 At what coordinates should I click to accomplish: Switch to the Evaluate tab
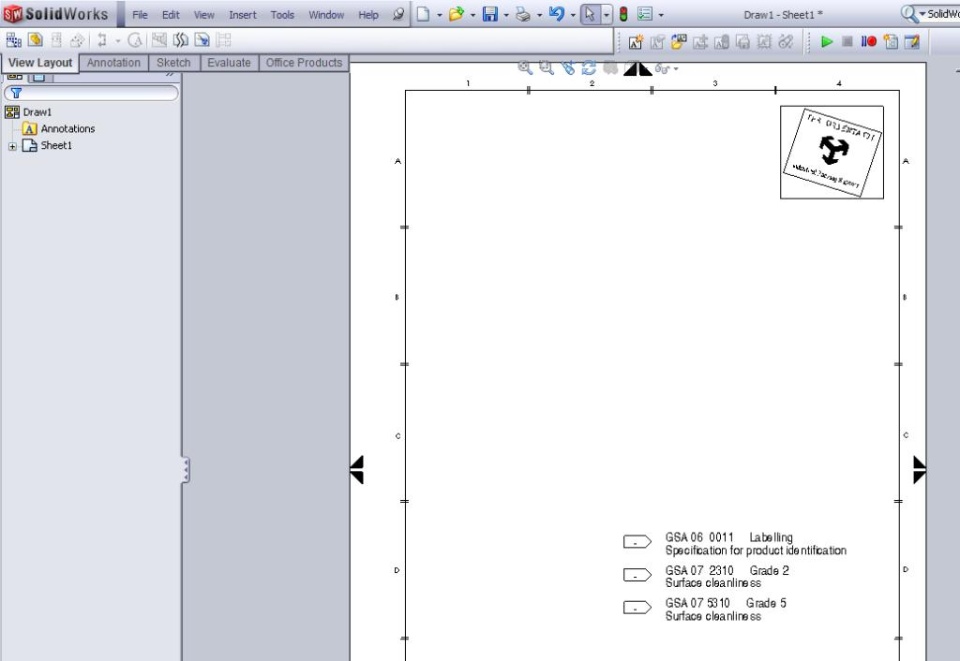tap(228, 62)
